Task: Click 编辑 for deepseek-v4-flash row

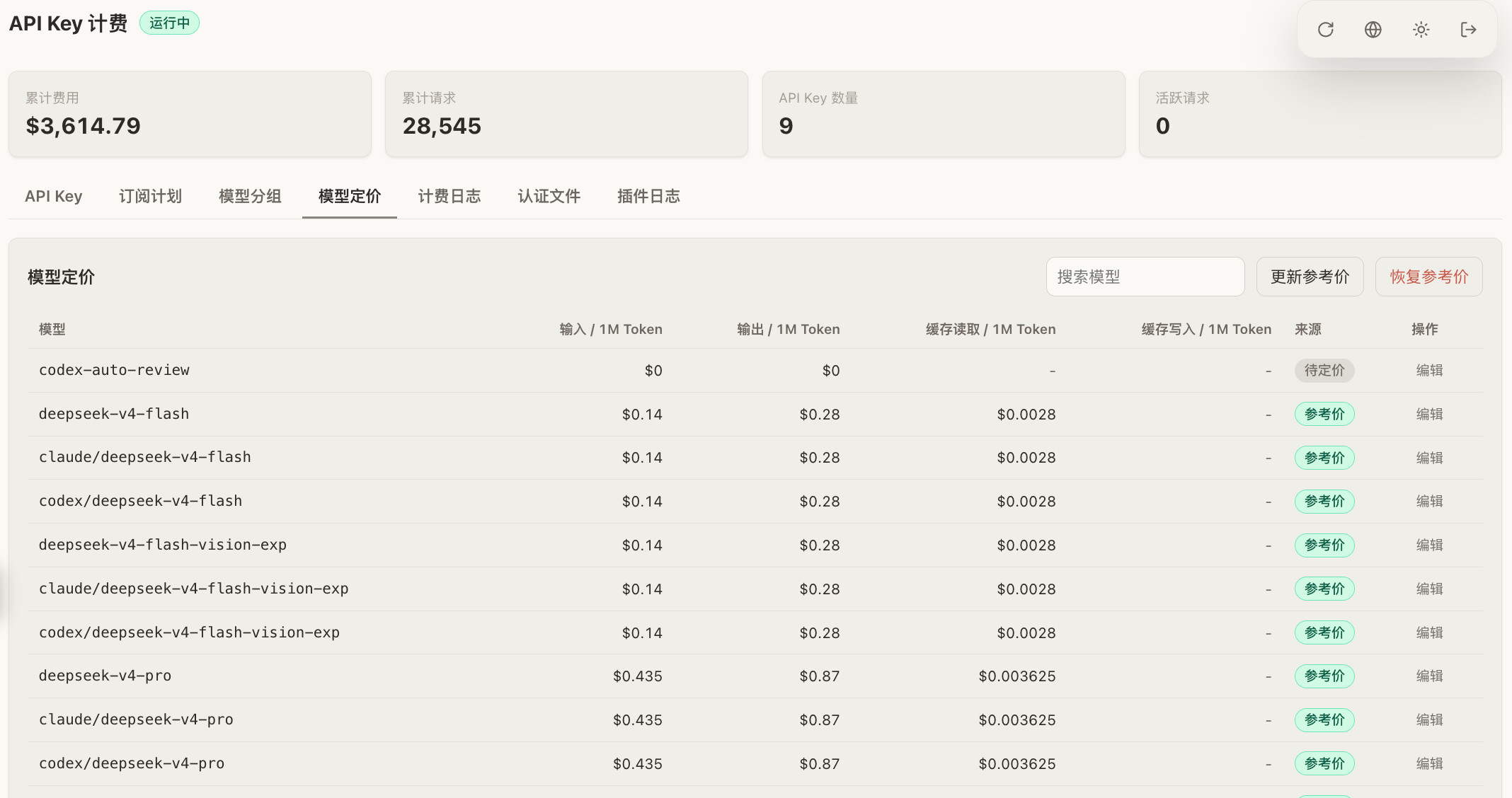Action: pos(1430,414)
